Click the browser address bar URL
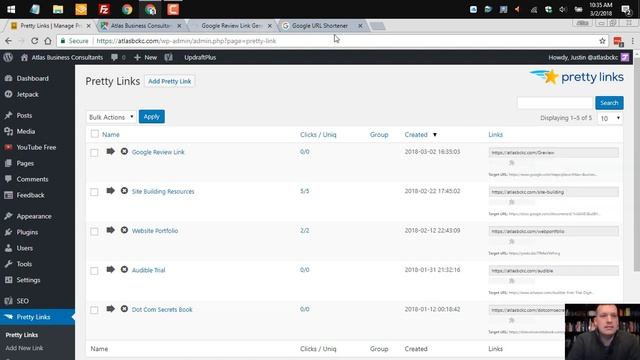 [186, 41]
